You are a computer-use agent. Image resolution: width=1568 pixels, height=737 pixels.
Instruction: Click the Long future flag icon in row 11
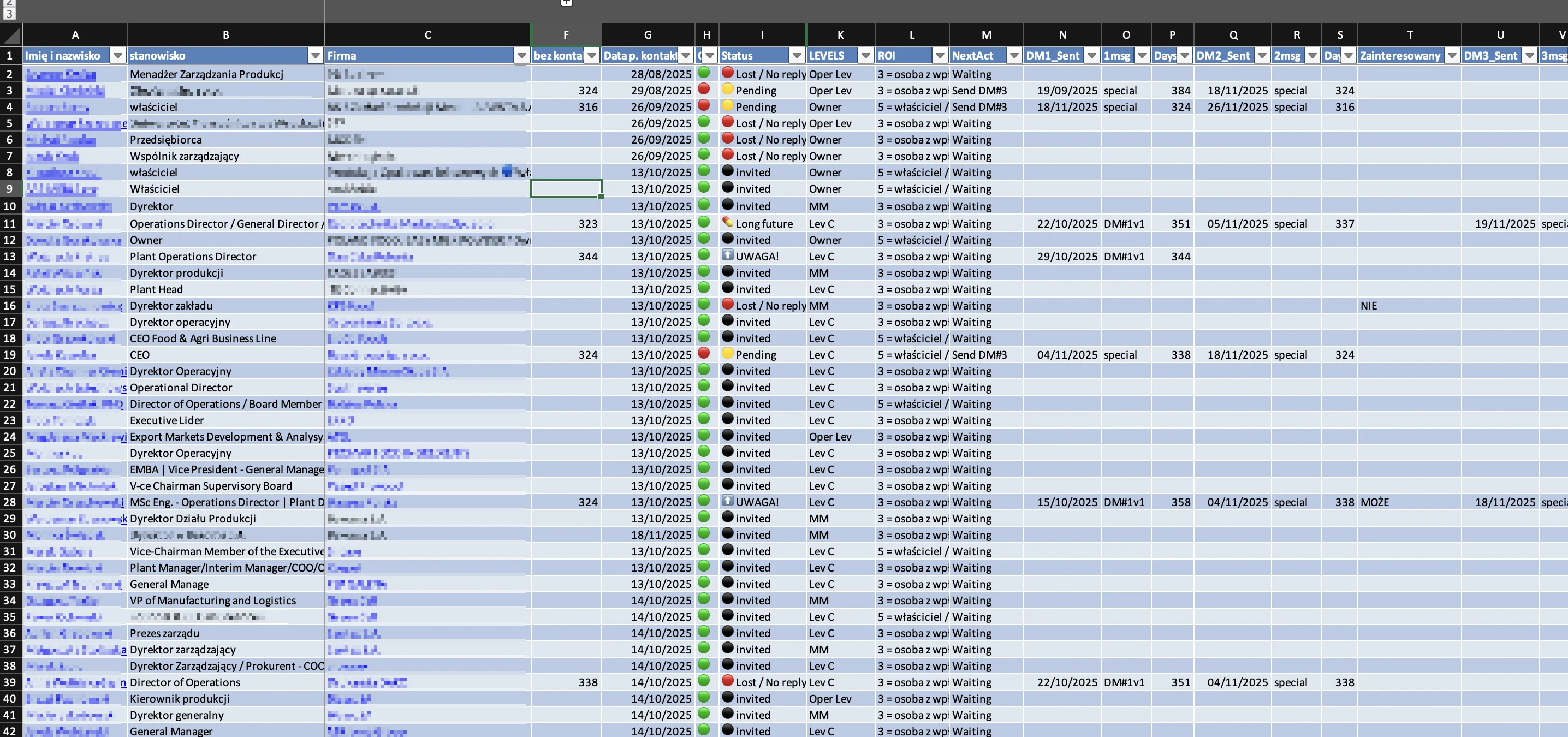pyautogui.click(x=727, y=222)
